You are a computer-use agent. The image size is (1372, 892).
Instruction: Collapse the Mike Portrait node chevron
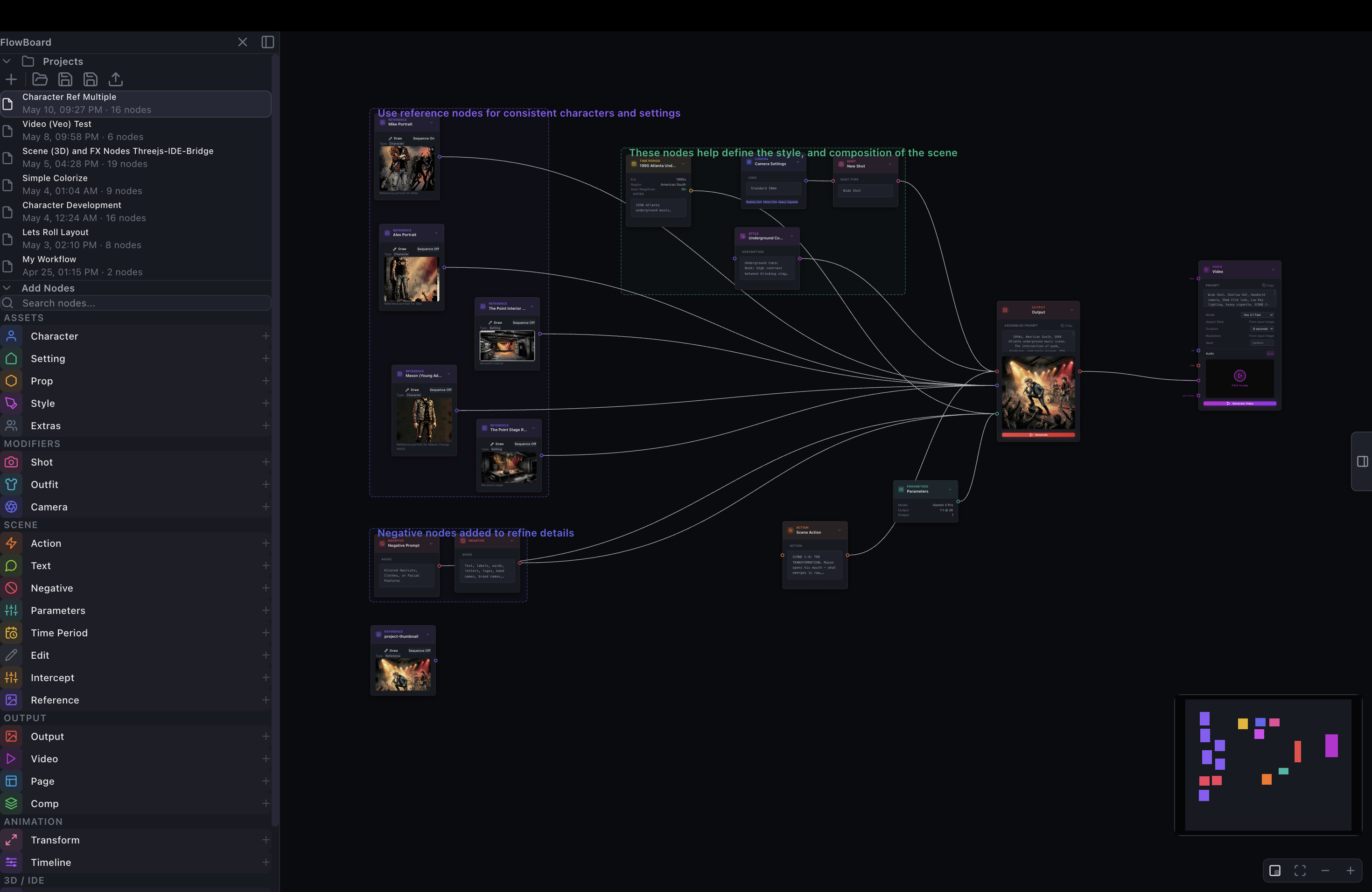coord(431,123)
